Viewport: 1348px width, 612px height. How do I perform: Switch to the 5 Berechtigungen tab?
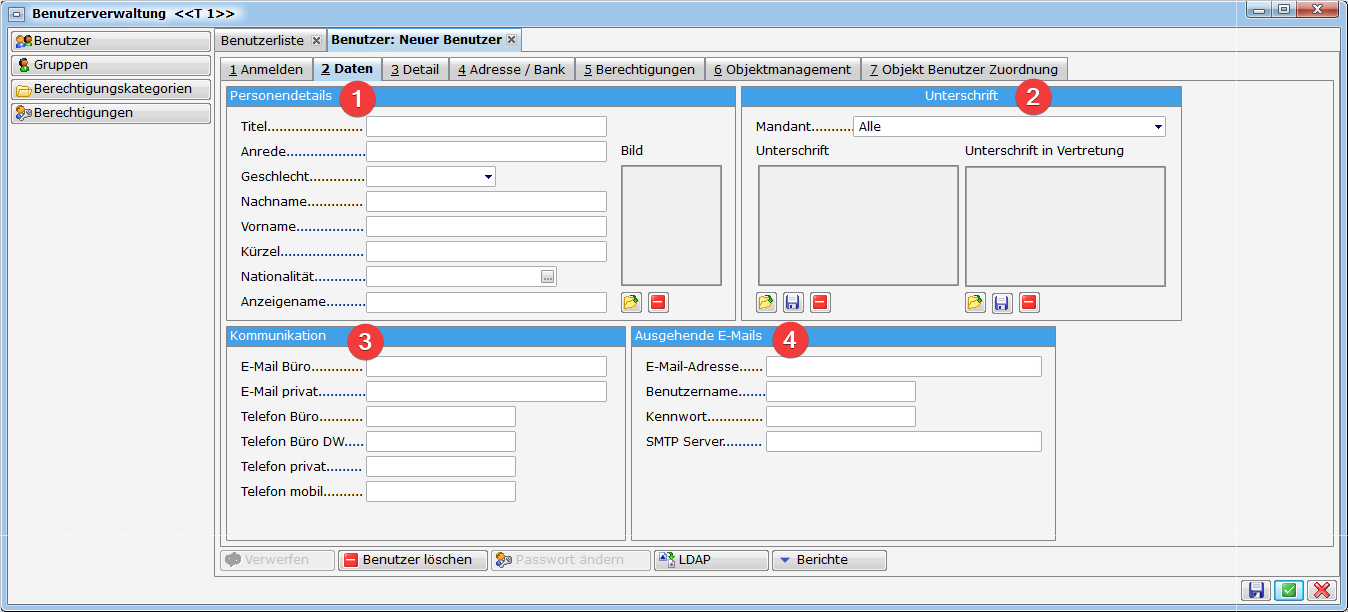point(639,69)
